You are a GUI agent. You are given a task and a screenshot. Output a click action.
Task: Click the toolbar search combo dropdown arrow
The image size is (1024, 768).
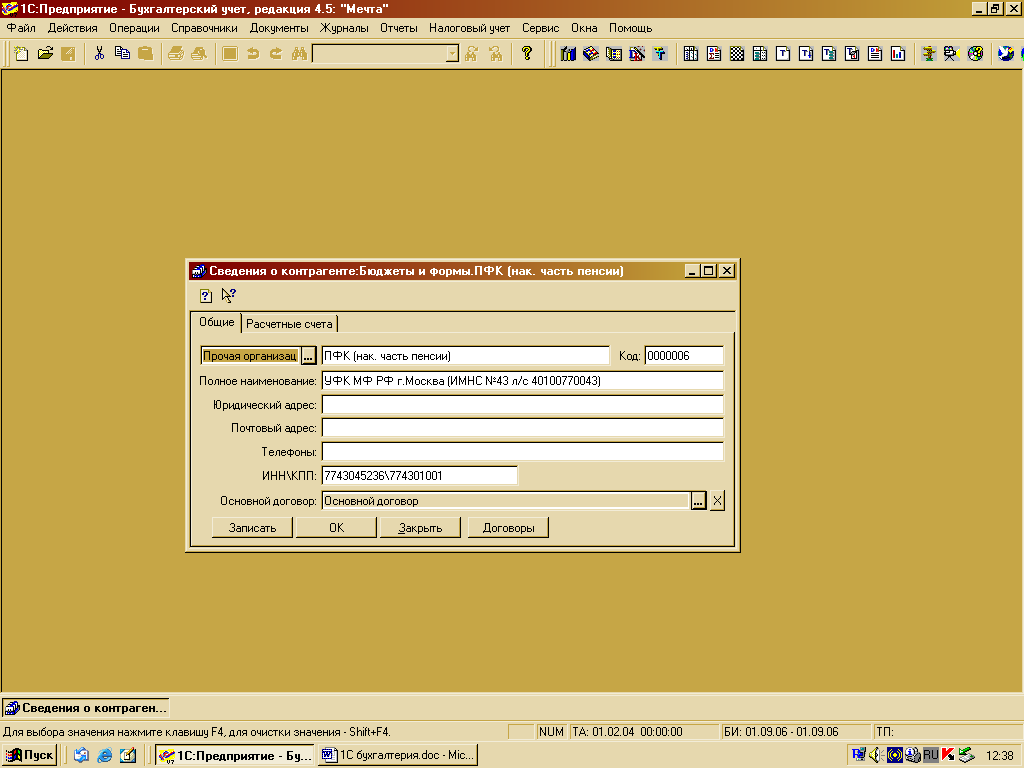[452, 54]
